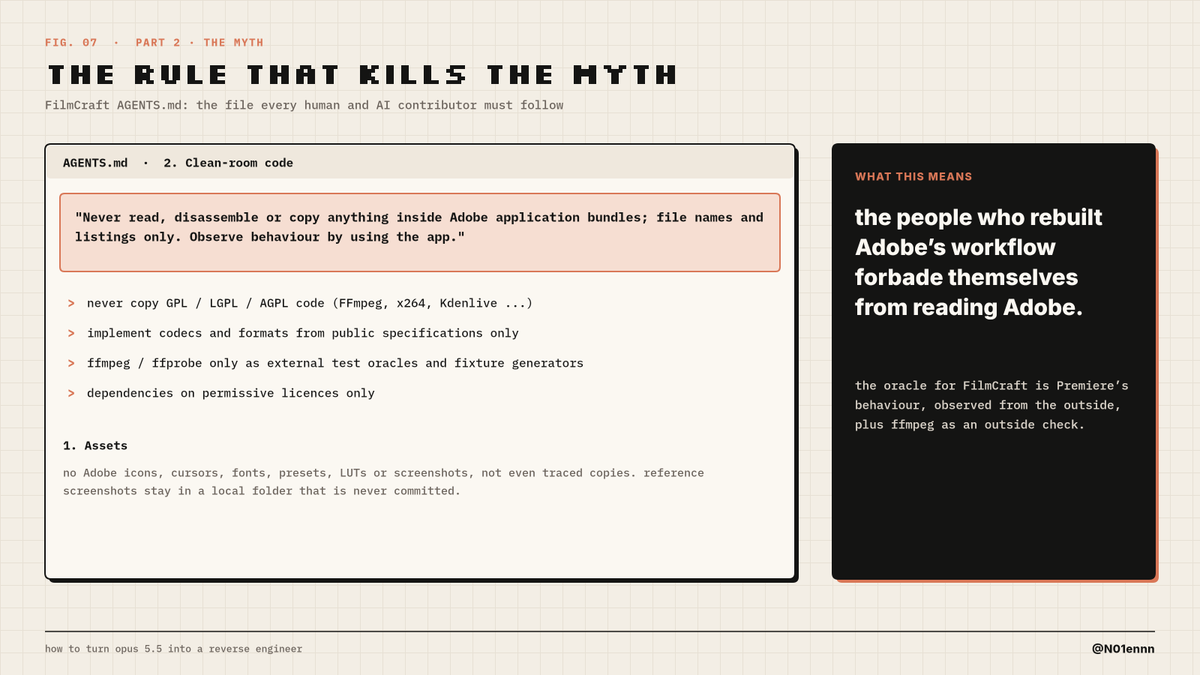Click 'ffmpeg / ffprobe only as external test oracles'

point(335,363)
